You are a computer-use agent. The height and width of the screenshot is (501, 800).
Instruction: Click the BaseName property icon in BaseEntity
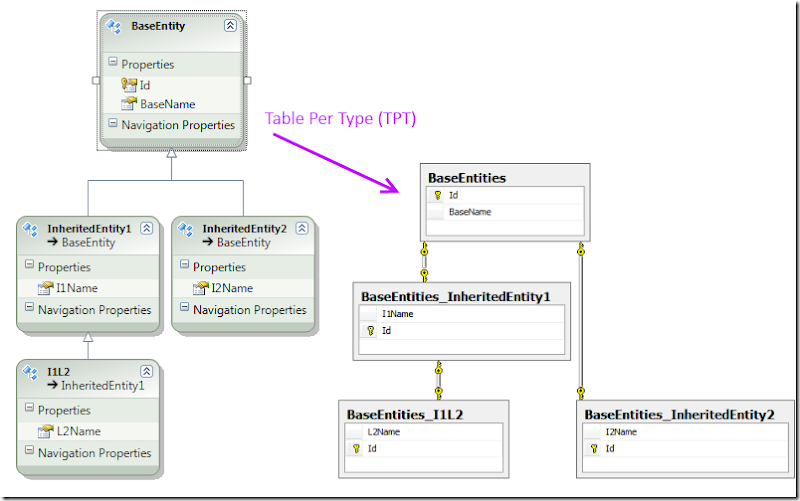(x=129, y=104)
